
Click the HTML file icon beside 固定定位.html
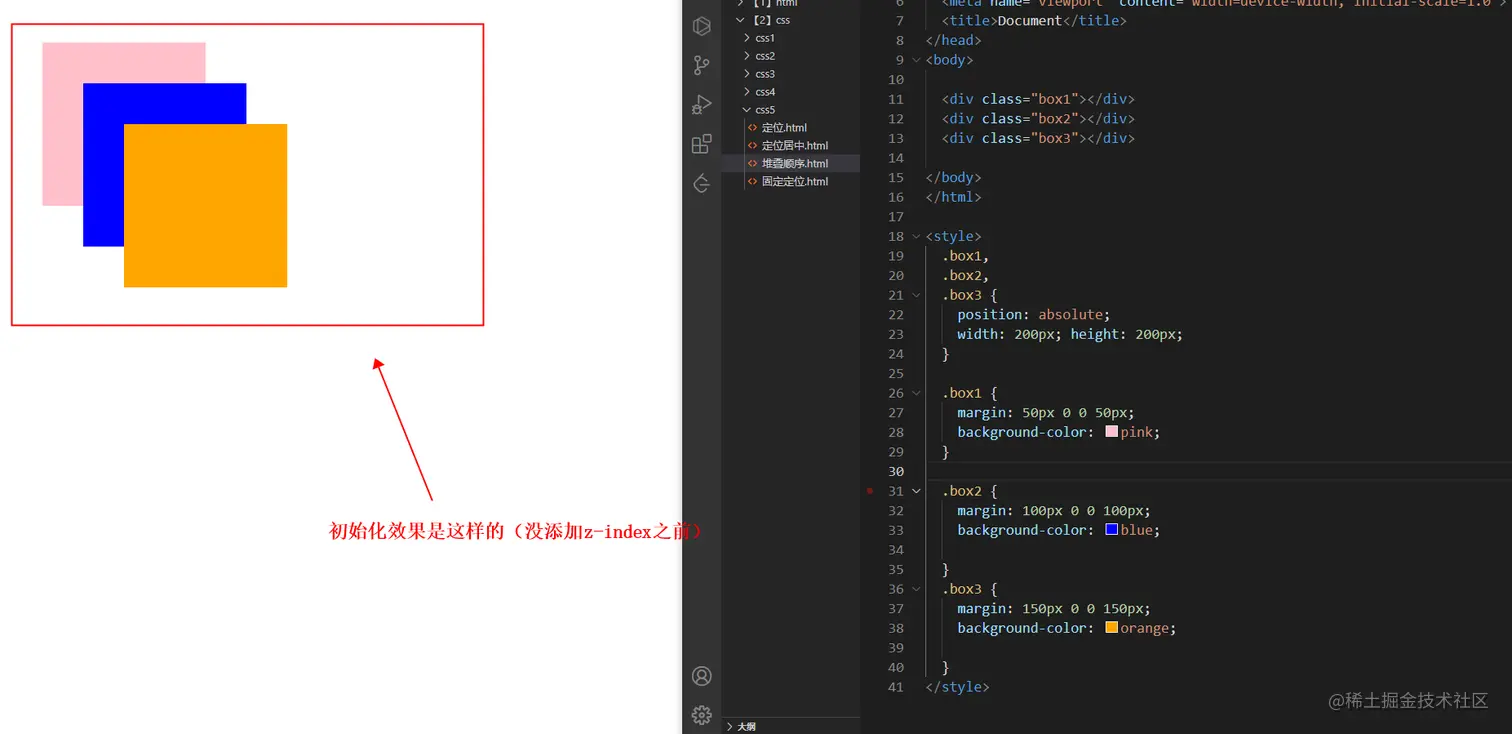click(x=753, y=182)
